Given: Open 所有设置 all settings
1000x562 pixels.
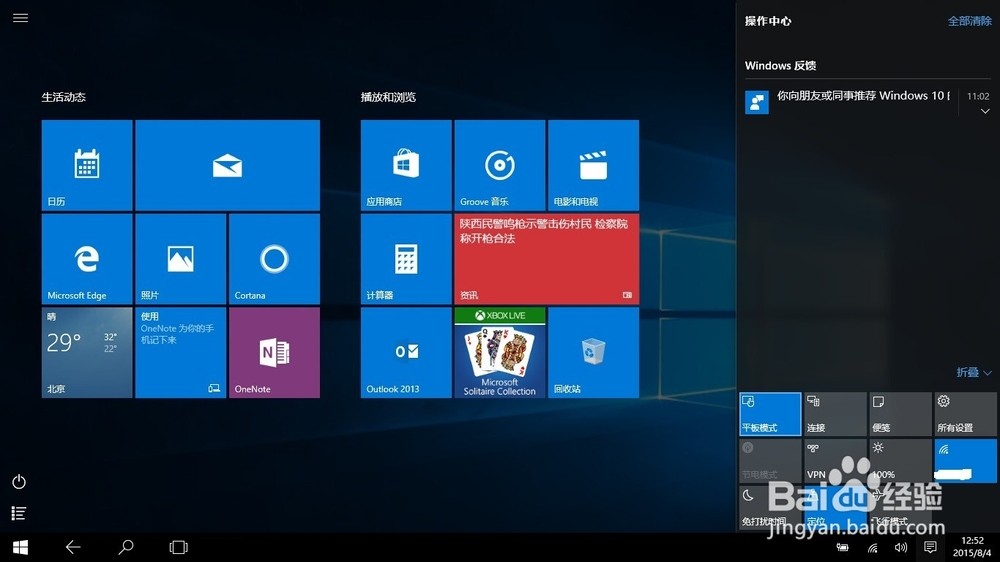Looking at the screenshot, I should tap(965, 414).
